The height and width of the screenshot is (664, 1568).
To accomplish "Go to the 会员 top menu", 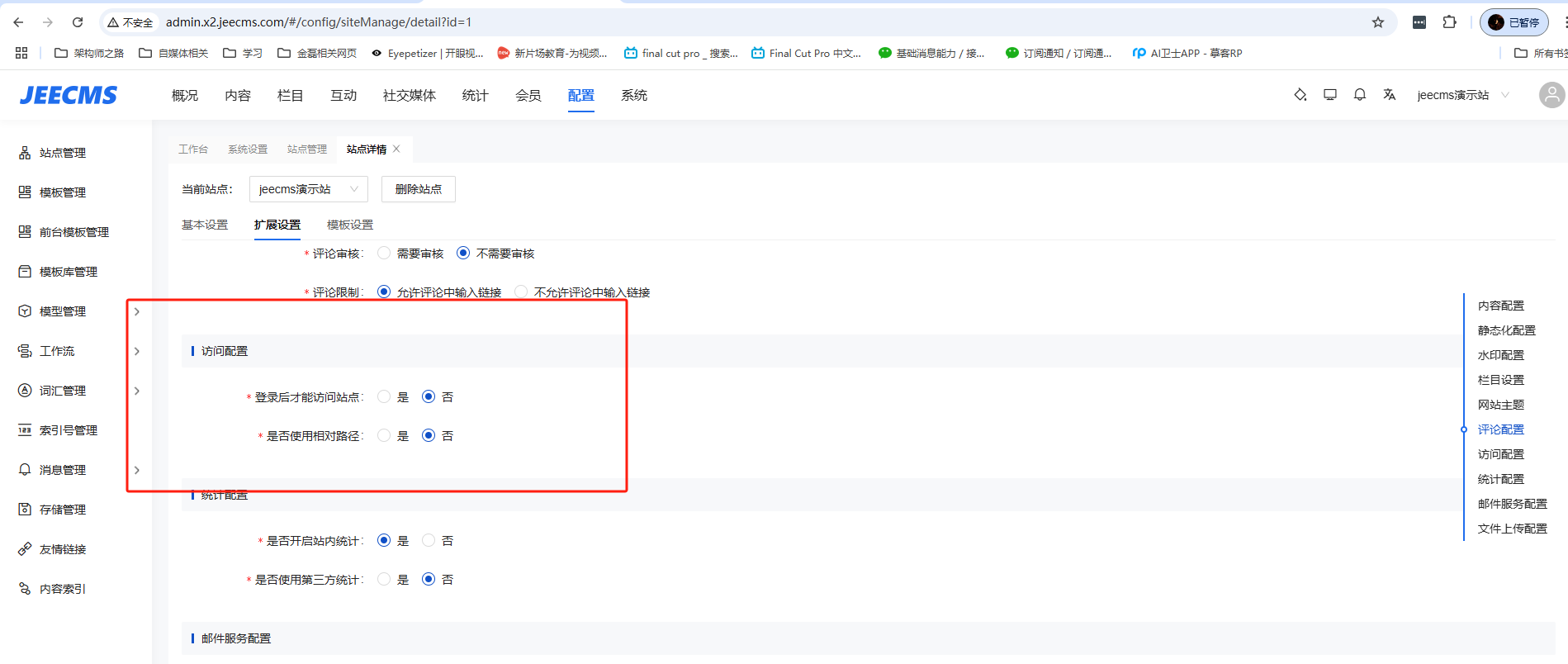I will point(528,95).
